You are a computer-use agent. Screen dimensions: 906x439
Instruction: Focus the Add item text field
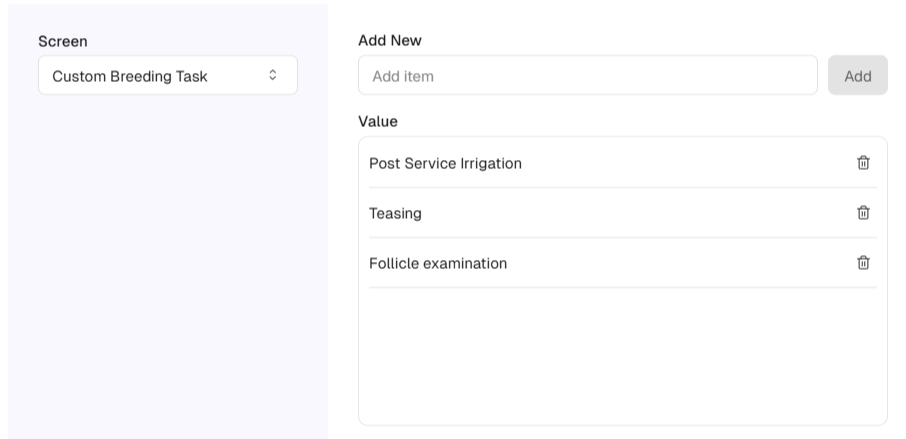point(587,76)
